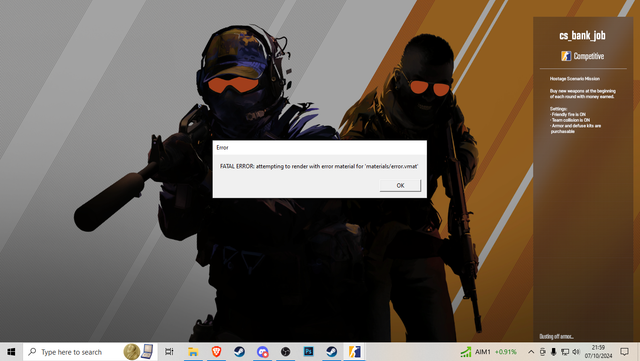Image resolution: width=640 pixels, height=361 pixels.
Task: Click the 'Competitive' mode label
Action: pyautogui.click(x=589, y=56)
